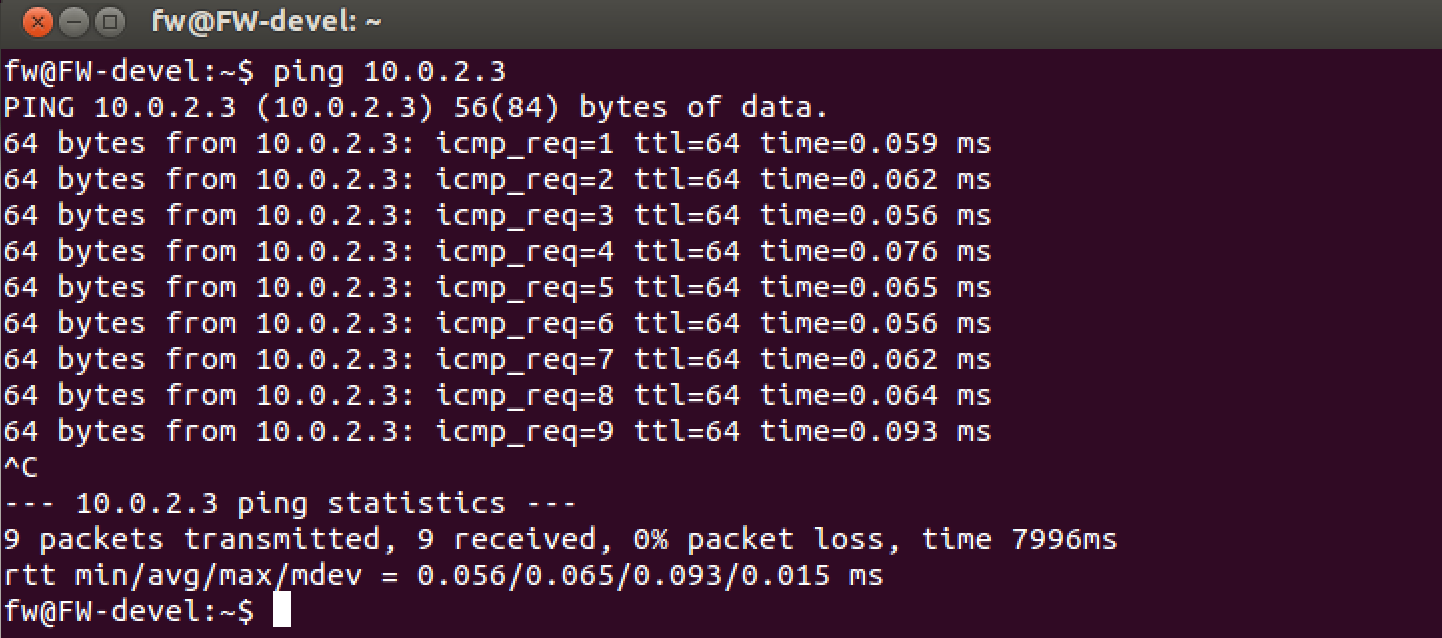The width and height of the screenshot is (1442, 638).
Task: Click the icmp_req=1 reply line
Action: coord(496,144)
